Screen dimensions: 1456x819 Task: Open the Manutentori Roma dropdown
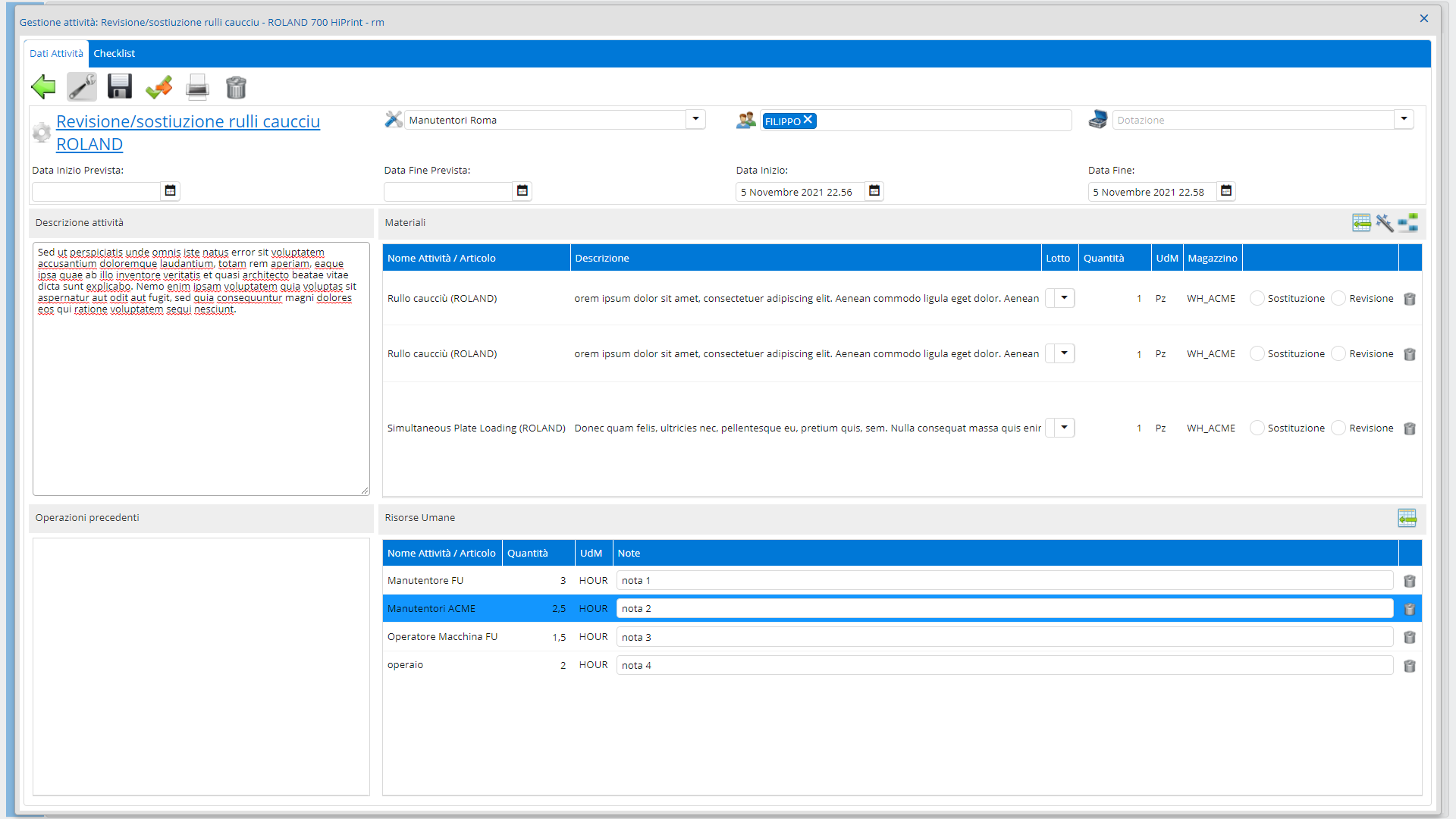[695, 119]
